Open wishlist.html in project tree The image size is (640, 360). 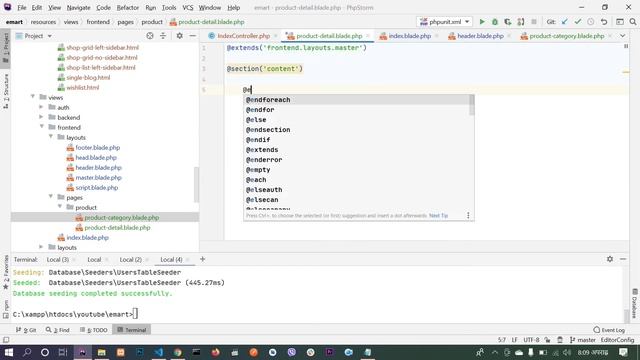pos(82,87)
